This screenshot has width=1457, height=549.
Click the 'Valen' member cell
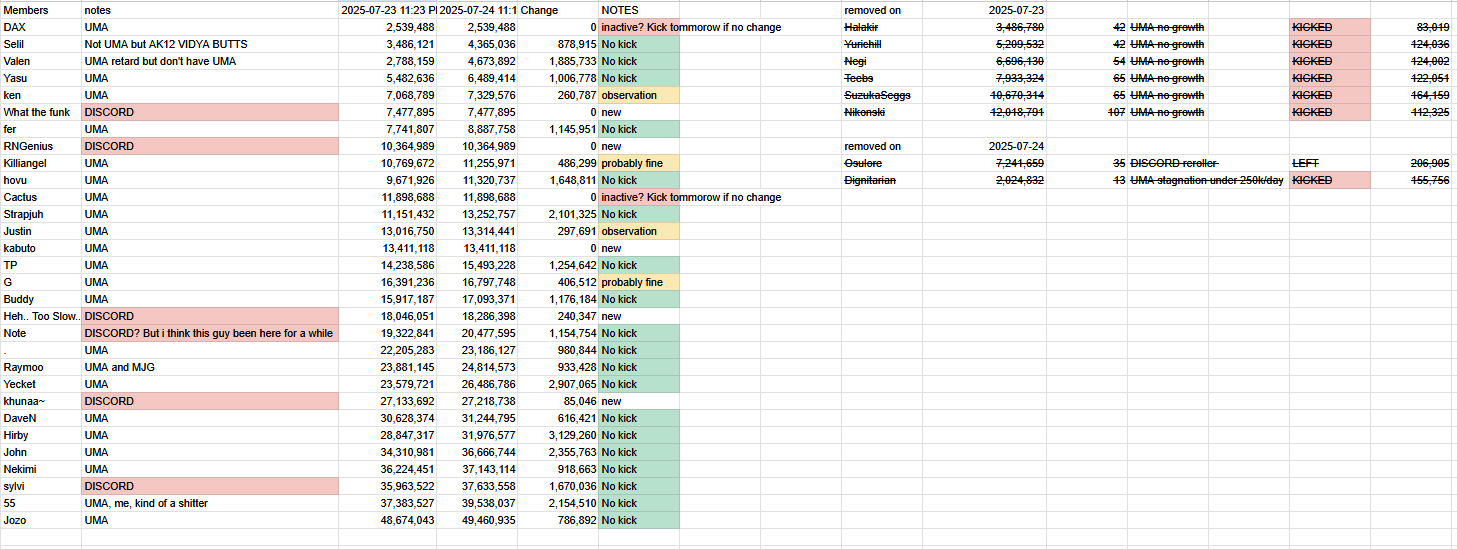pos(41,61)
